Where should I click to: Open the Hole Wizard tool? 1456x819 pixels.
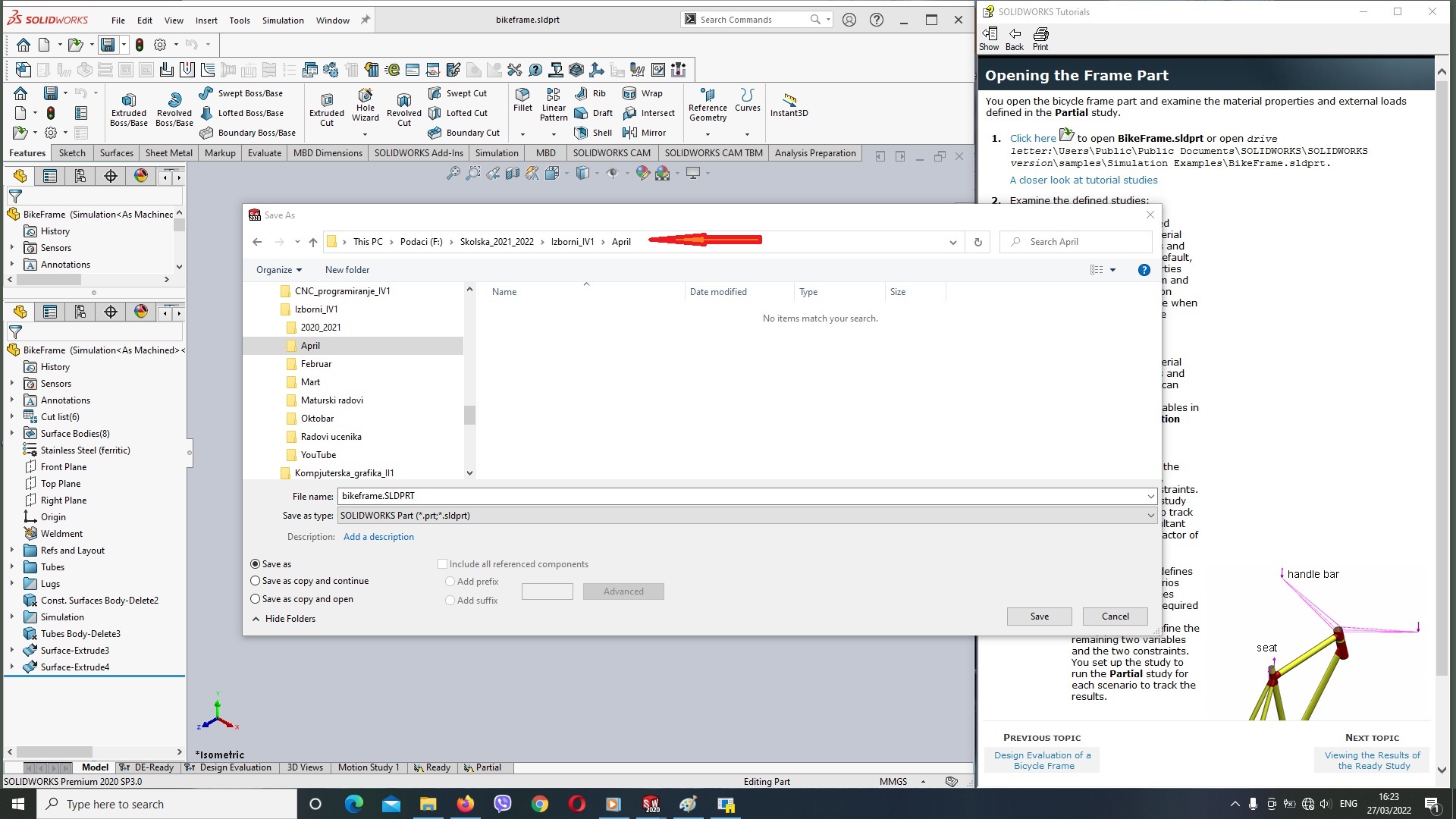click(365, 106)
